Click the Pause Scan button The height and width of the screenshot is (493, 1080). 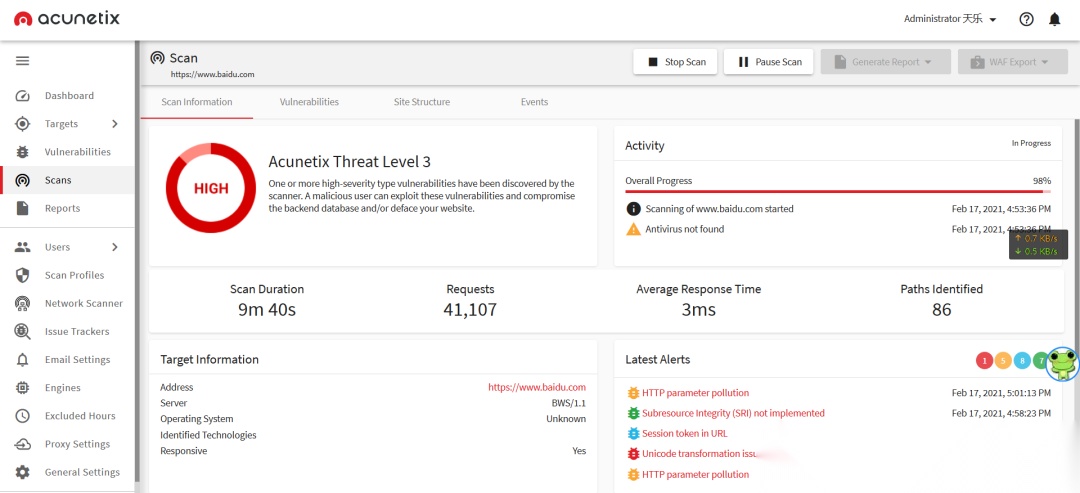click(769, 62)
